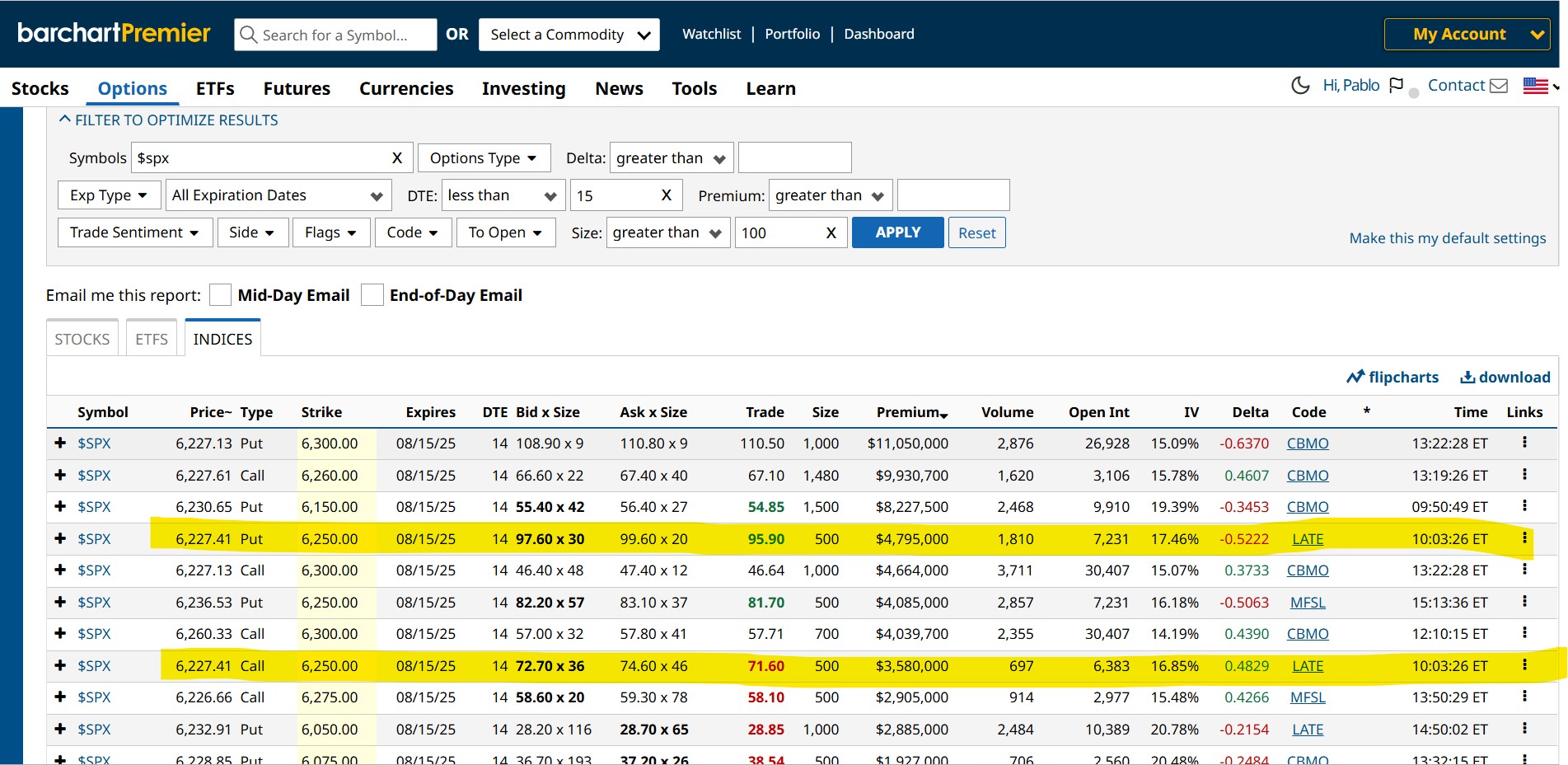Click the Search for a Symbol field

(x=335, y=35)
